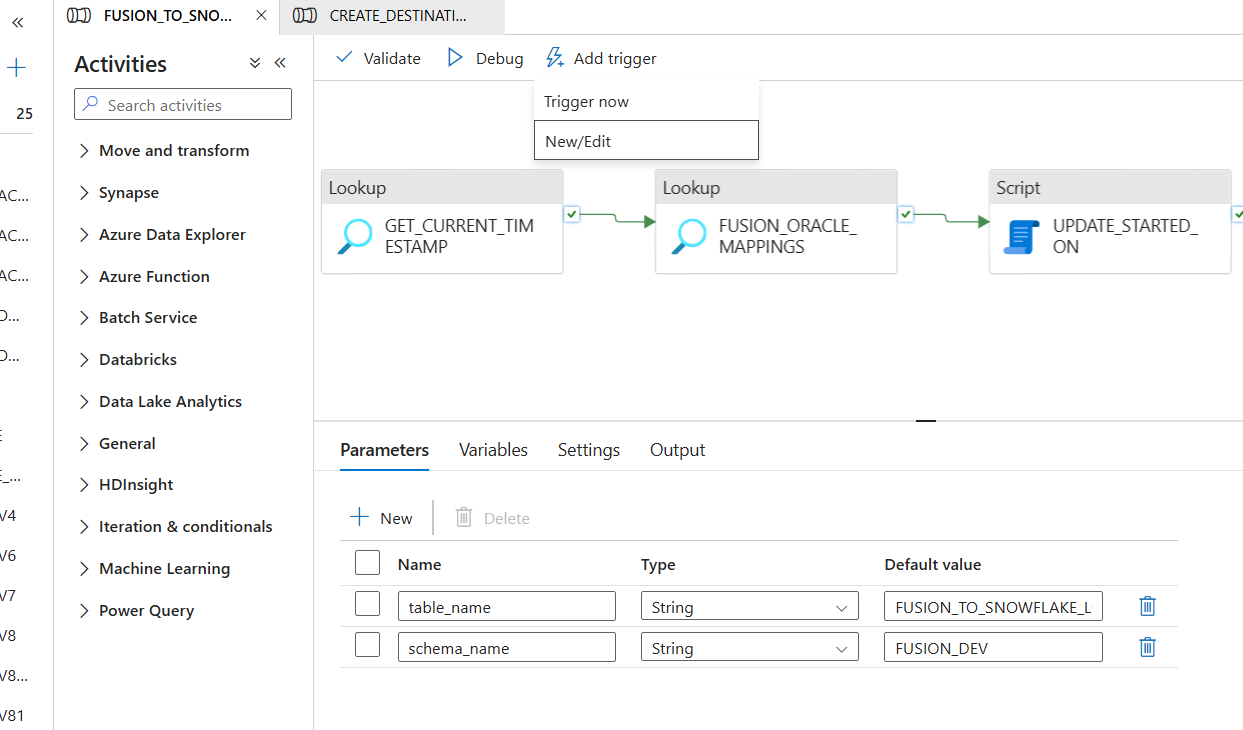Edit FUSION_DEV default value field
The image size is (1243, 730).
click(993, 648)
